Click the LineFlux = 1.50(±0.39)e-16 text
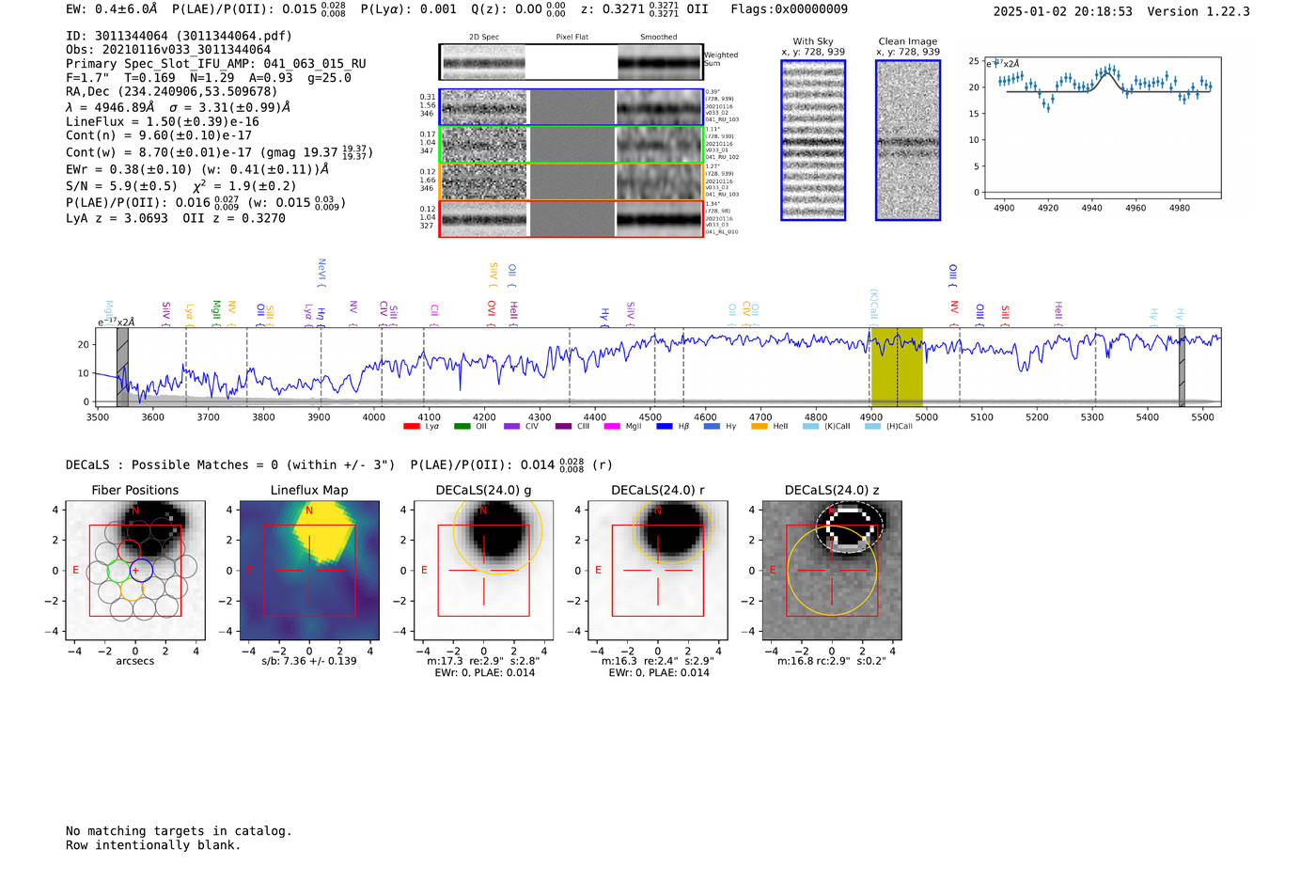This screenshot has width=1316, height=896. 163,121
